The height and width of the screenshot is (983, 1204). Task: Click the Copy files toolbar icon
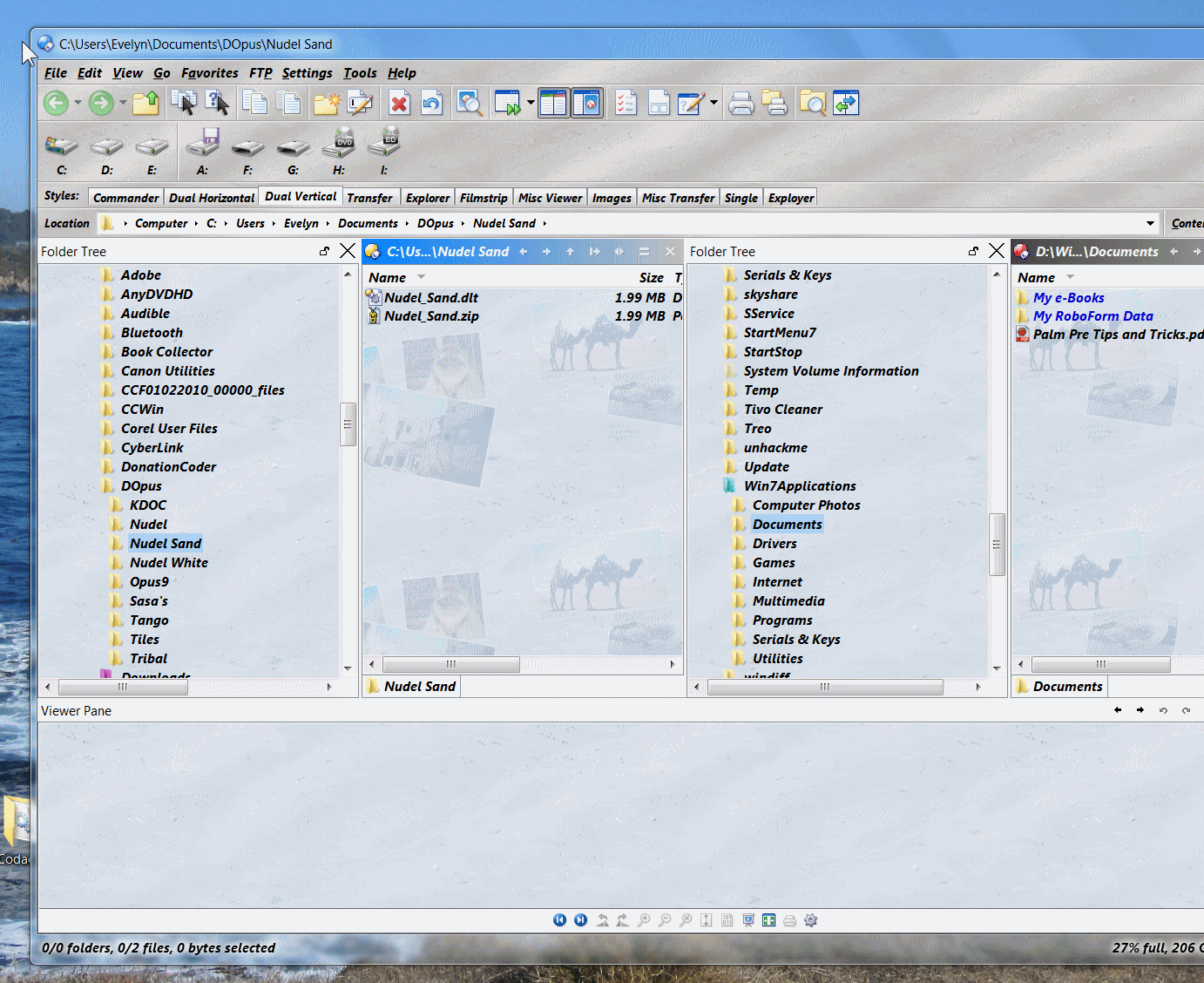(255, 103)
